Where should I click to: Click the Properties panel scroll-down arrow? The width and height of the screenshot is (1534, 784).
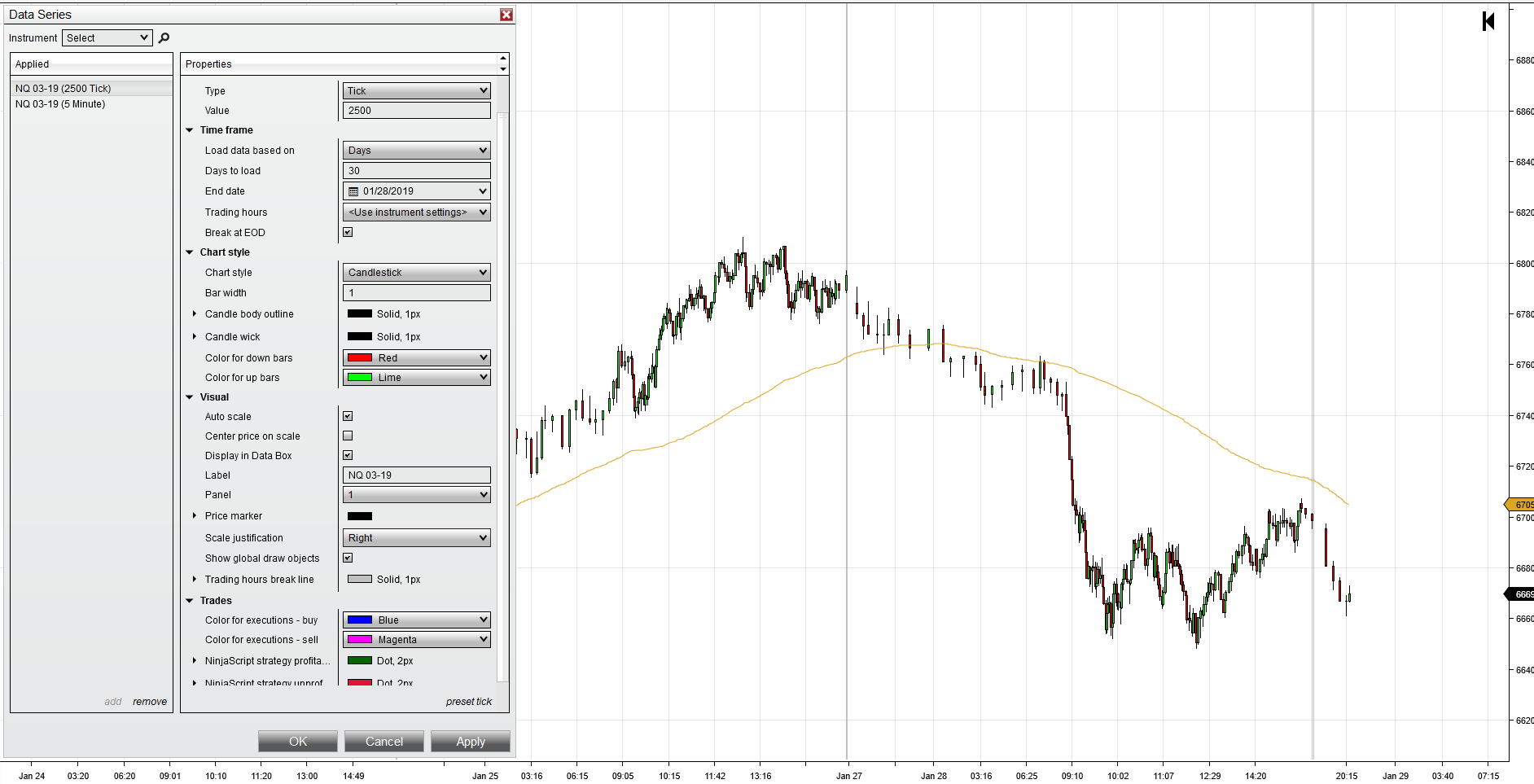[503, 69]
